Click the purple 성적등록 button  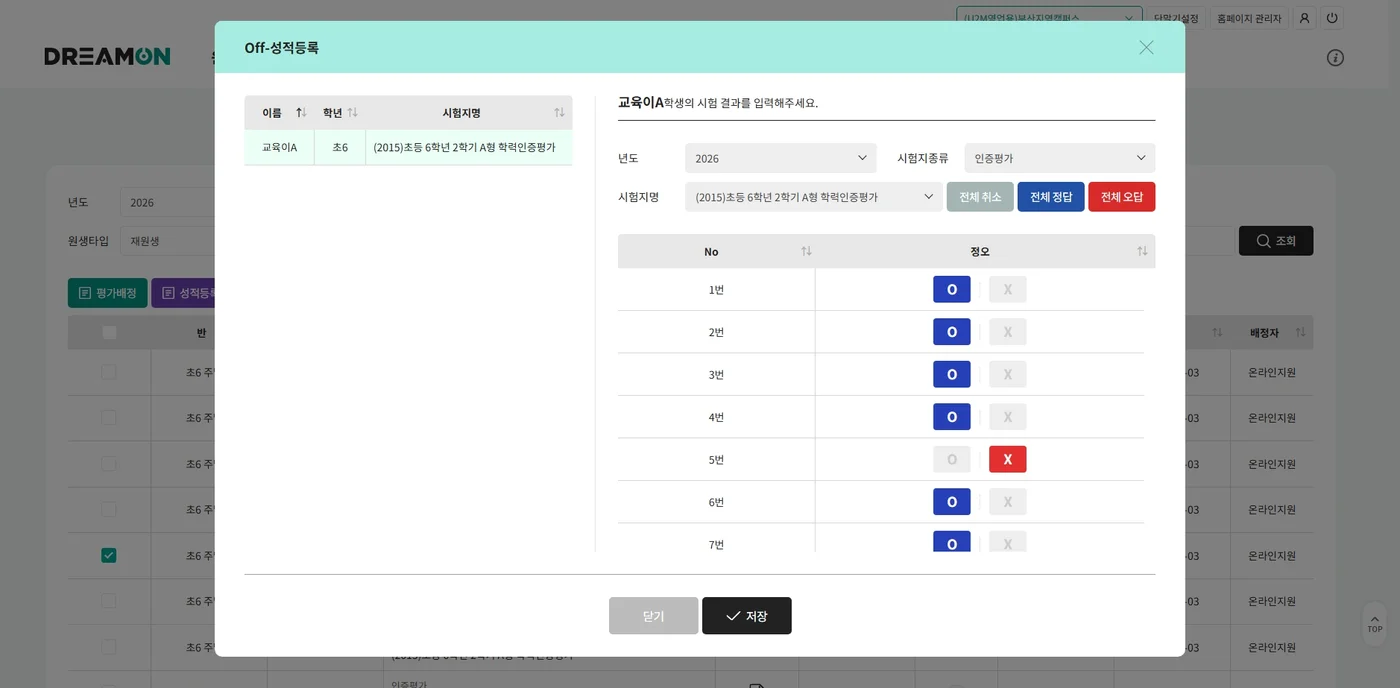(185, 293)
